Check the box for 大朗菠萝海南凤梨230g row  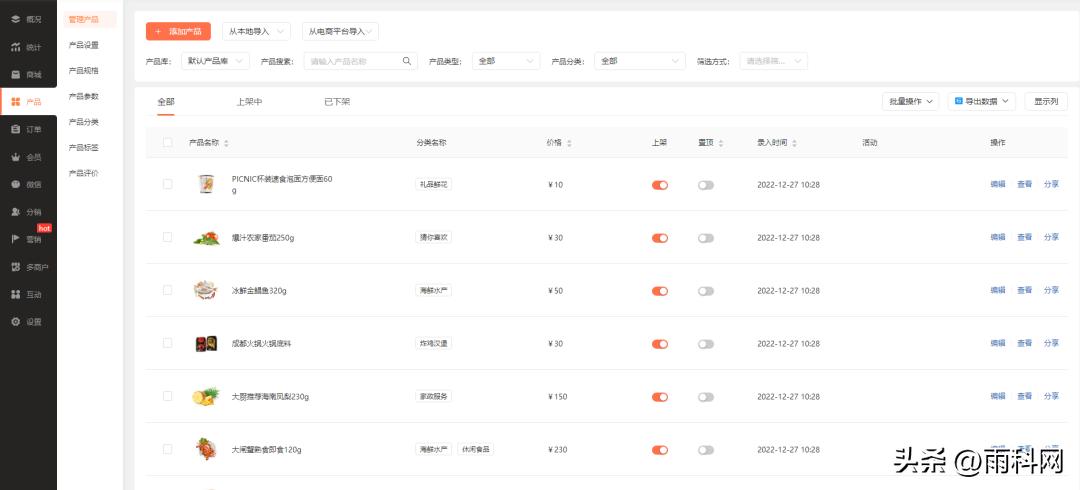point(167,396)
